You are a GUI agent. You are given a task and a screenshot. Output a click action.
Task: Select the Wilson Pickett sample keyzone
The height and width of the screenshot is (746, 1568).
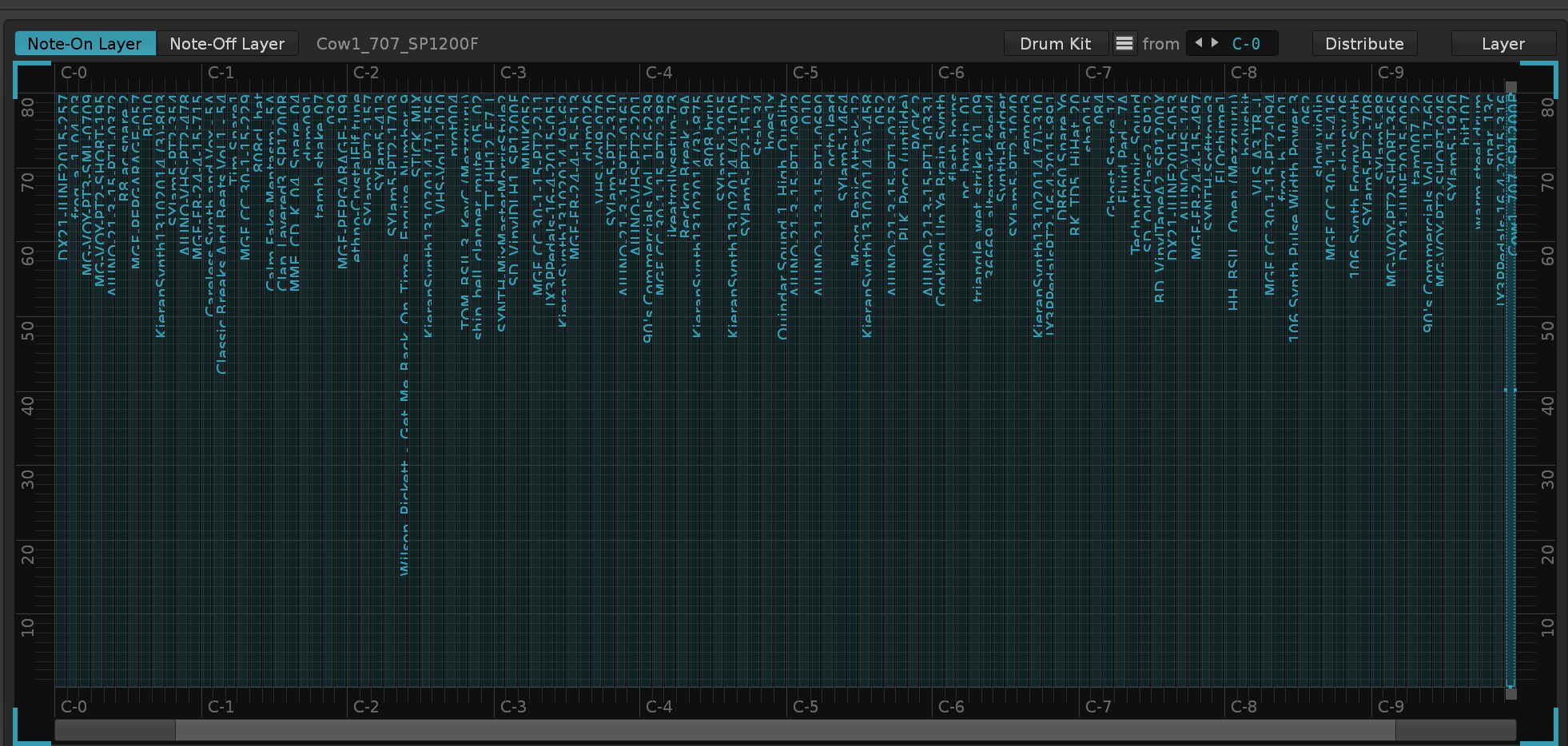[x=404, y=479]
